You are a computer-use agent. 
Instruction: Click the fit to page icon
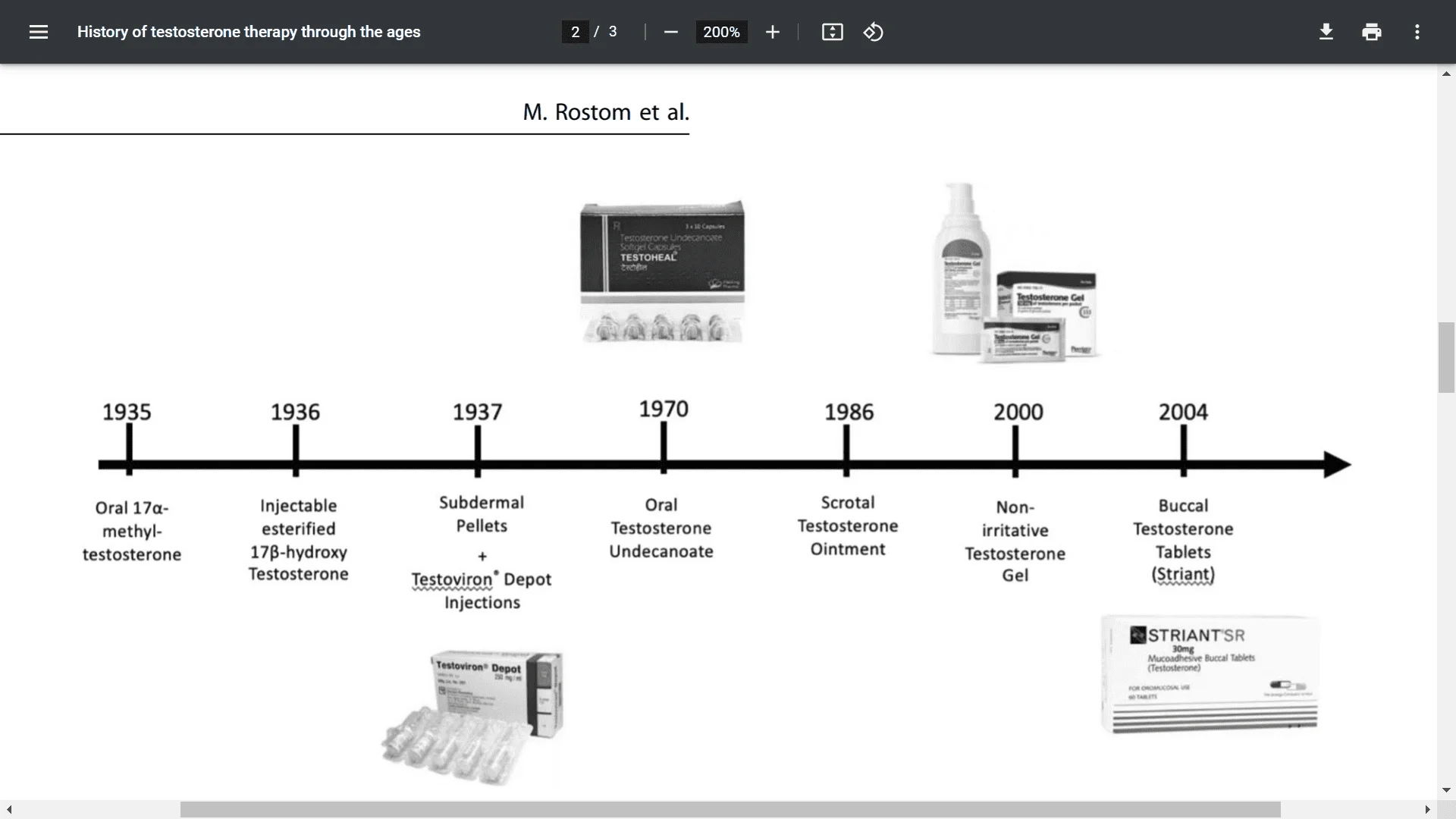coord(832,32)
